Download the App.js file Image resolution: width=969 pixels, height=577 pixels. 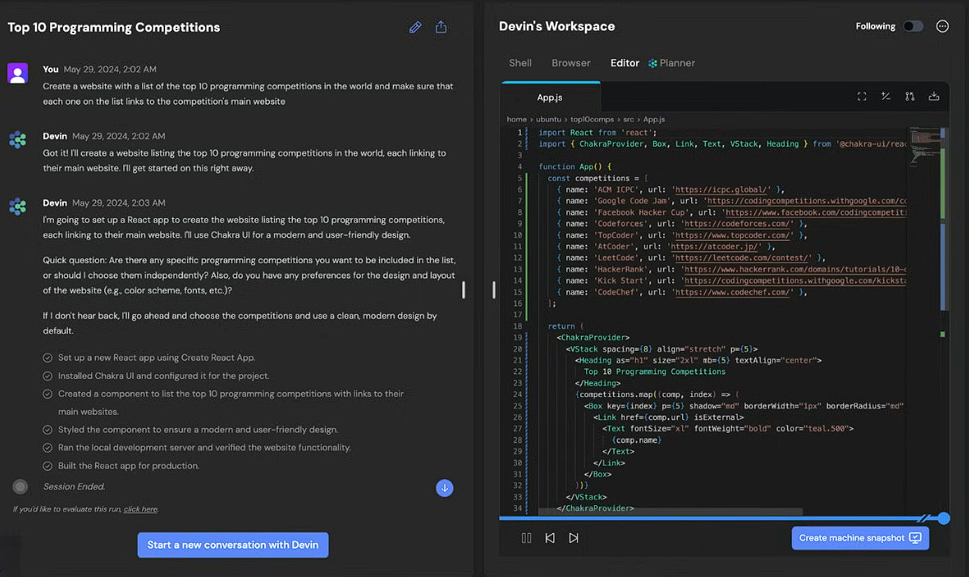pos(934,96)
